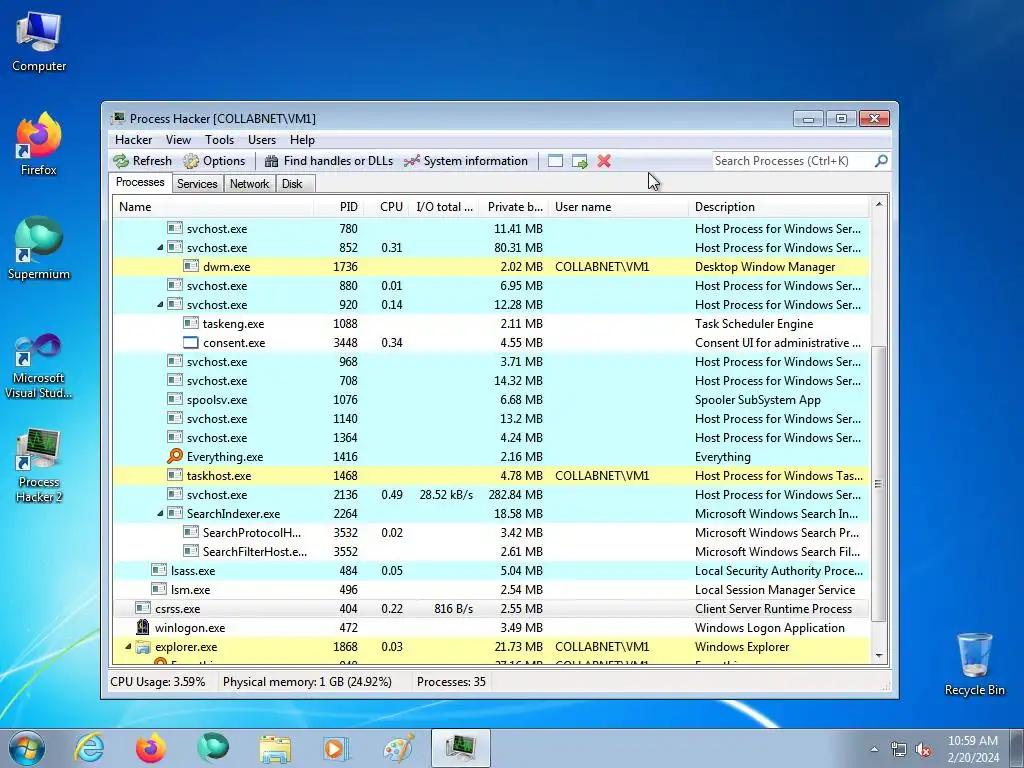Click the Refresh toolbar button

[142, 161]
